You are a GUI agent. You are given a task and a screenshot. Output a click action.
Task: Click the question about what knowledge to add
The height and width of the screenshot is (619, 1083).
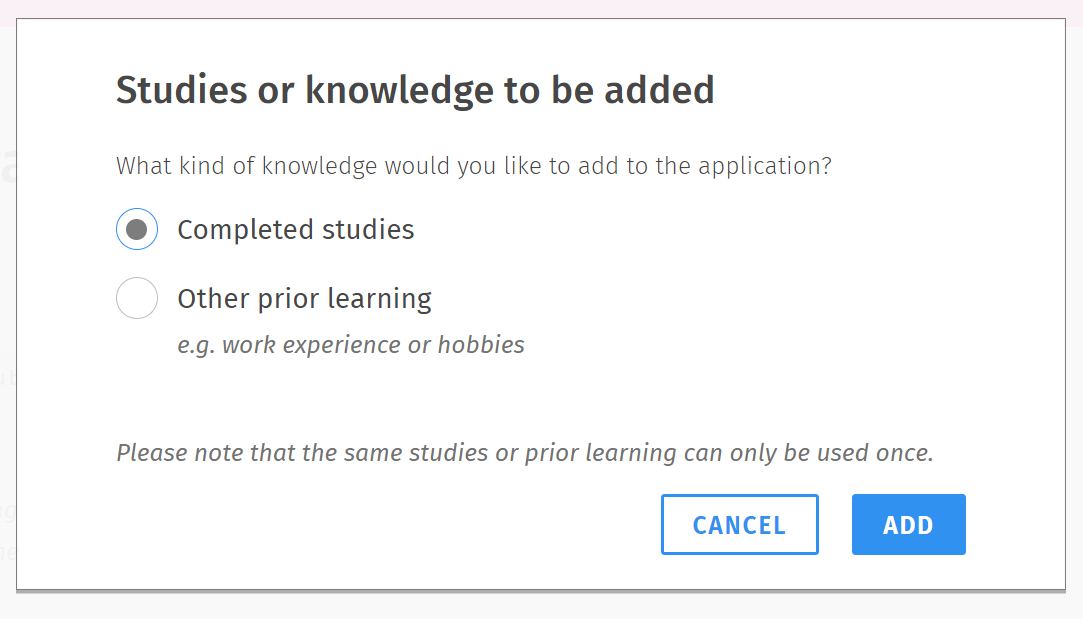pos(473,165)
